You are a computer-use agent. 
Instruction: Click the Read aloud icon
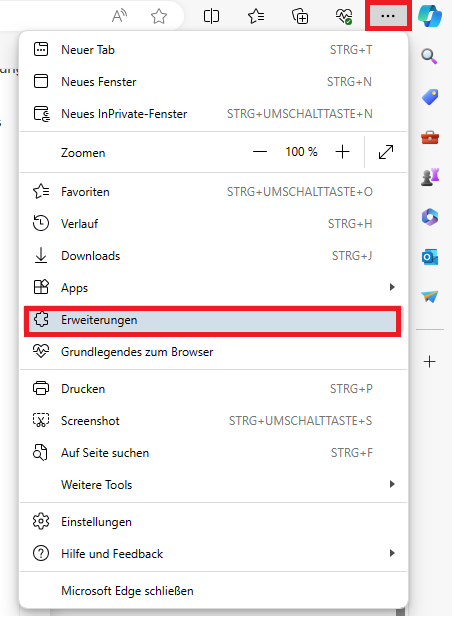pyautogui.click(x=119, y=16)
